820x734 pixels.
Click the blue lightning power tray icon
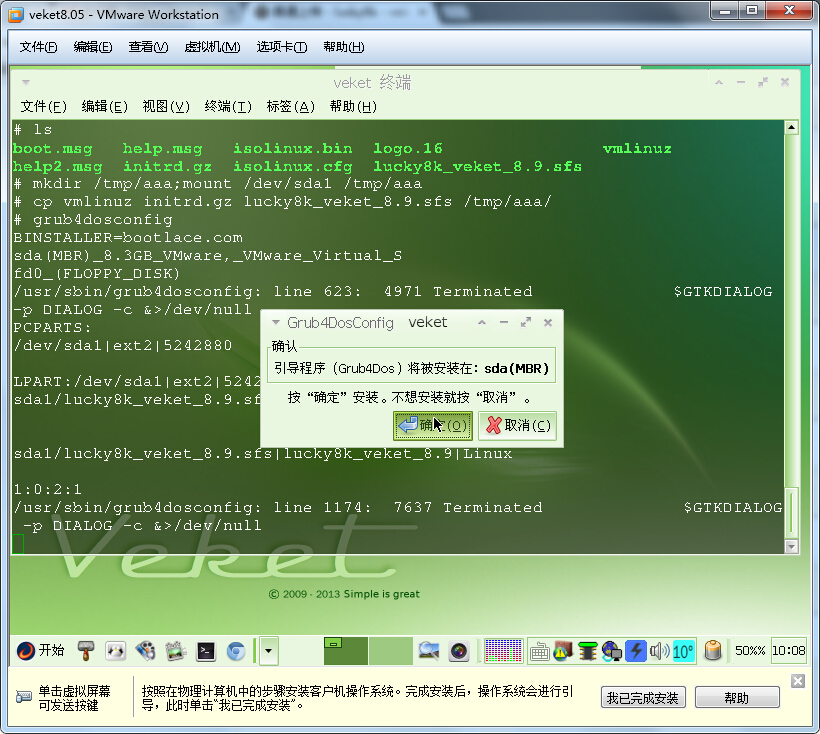[x=636, y=651]
